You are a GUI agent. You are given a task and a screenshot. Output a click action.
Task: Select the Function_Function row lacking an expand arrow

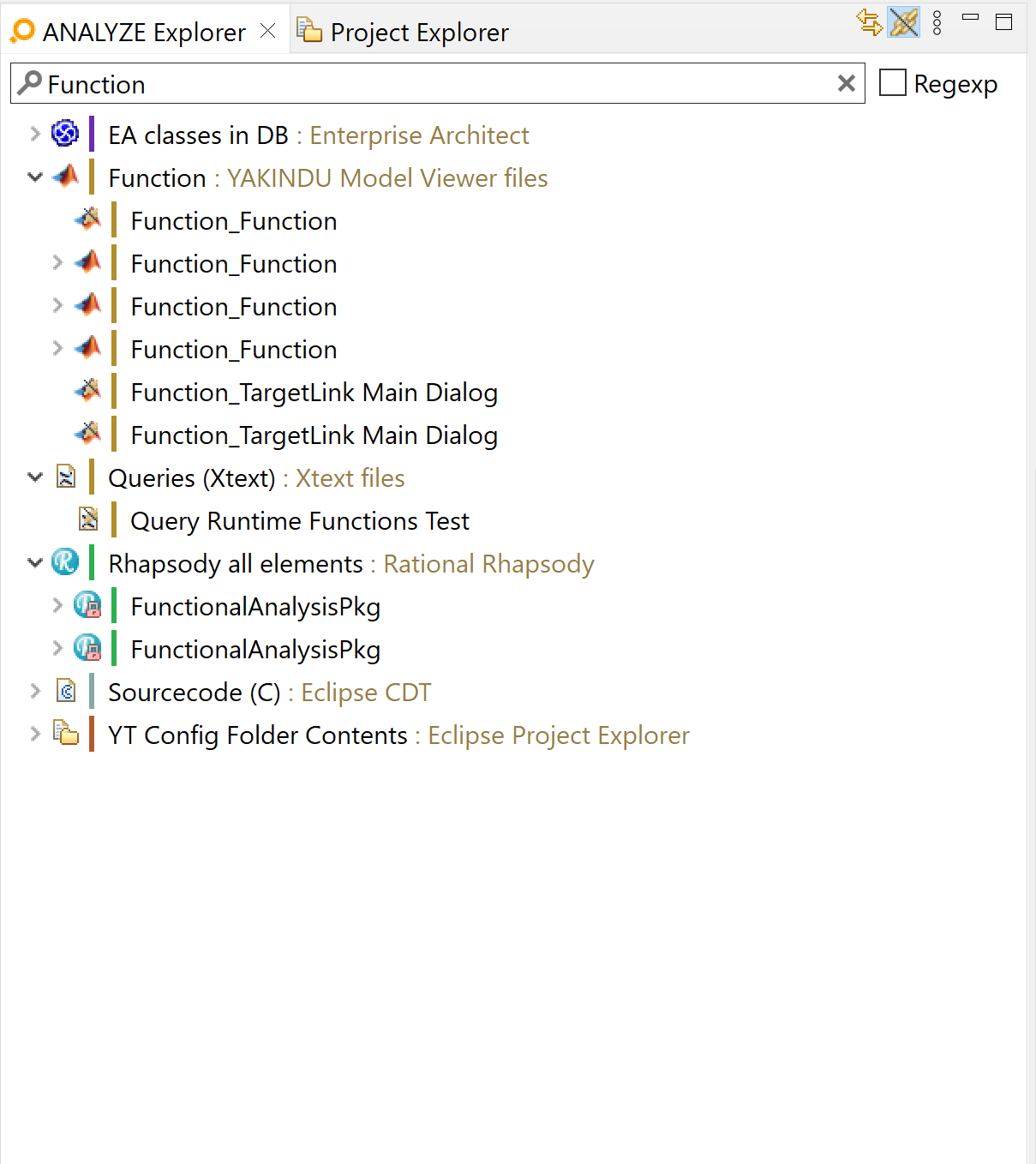click(x=234, y=221)
